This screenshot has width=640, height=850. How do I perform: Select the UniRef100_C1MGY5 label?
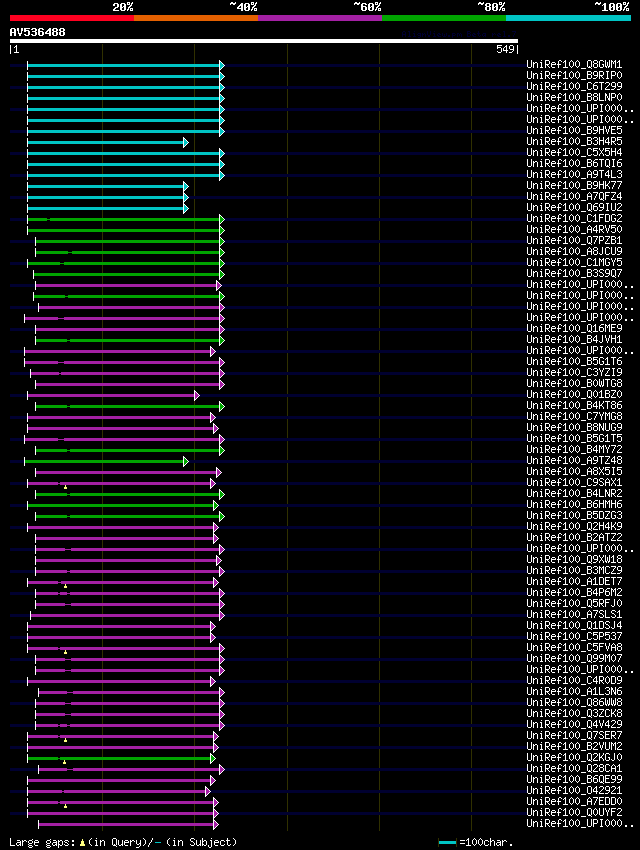click(x=574, y=263)
